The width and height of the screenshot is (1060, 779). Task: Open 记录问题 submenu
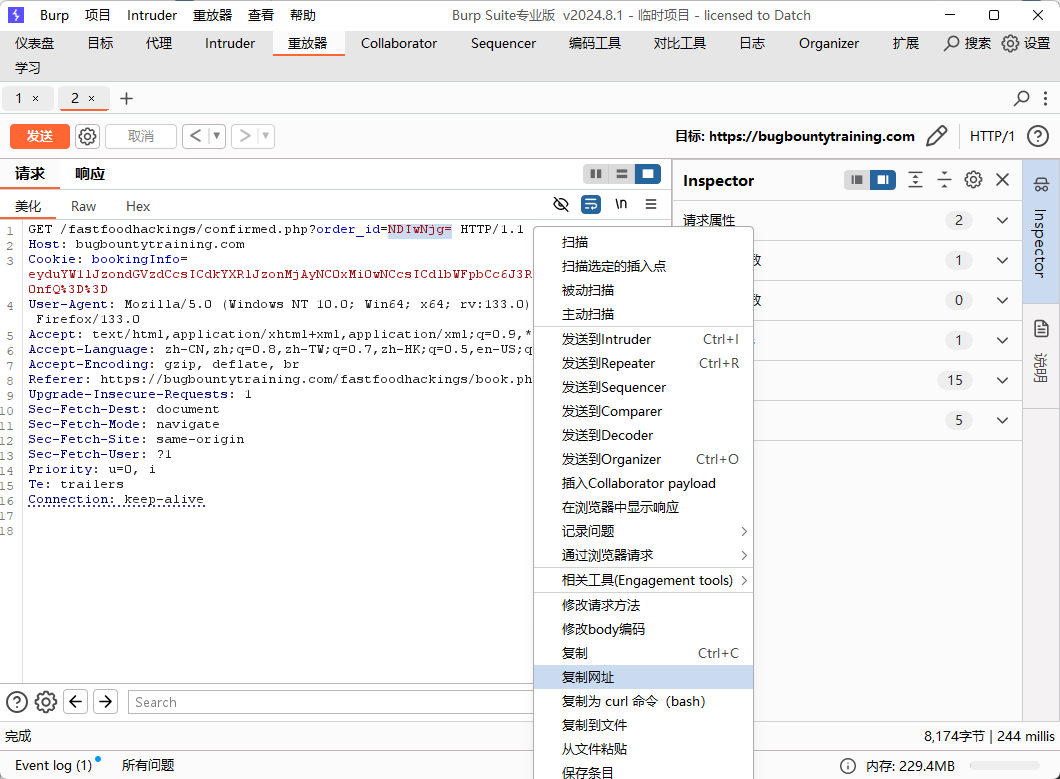point(643,532)
